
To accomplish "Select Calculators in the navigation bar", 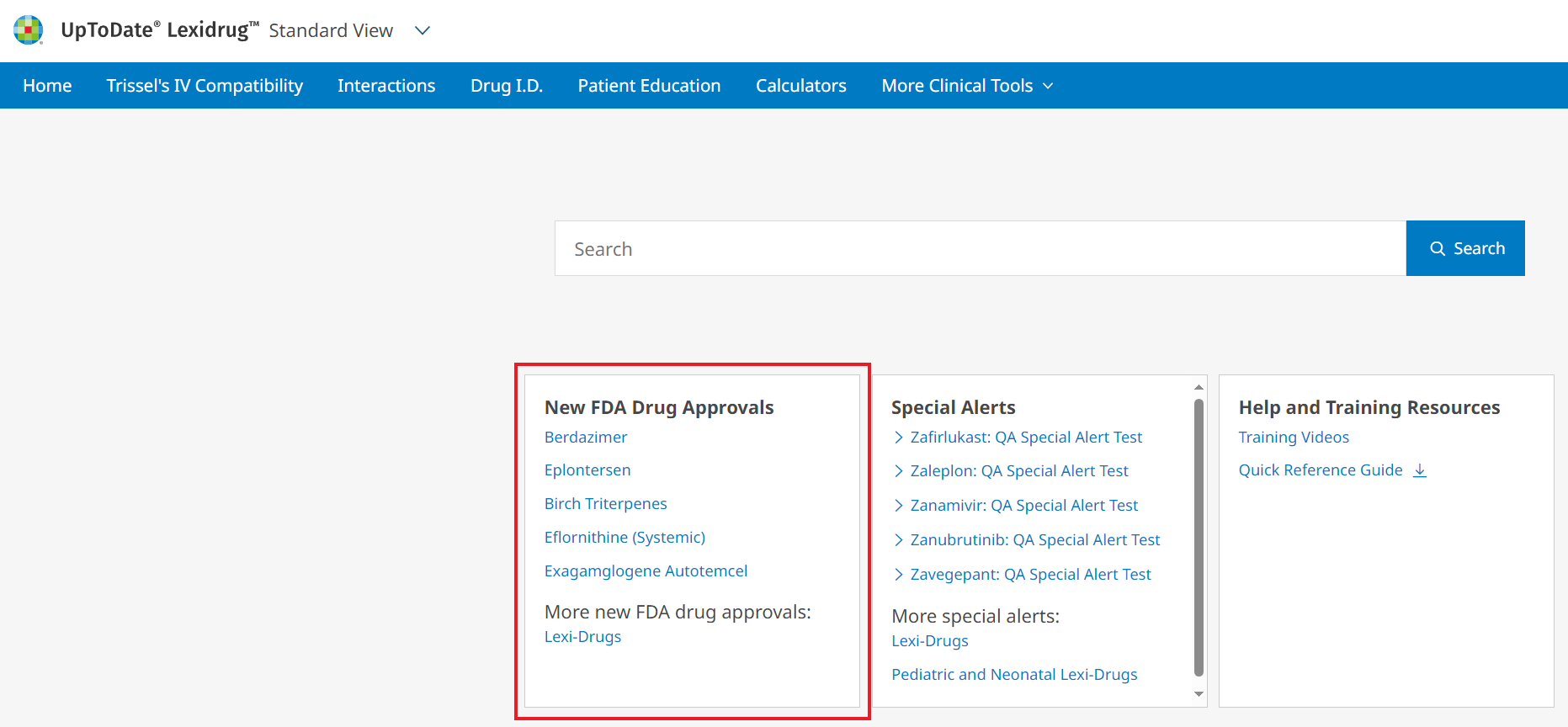I will 800,86.
